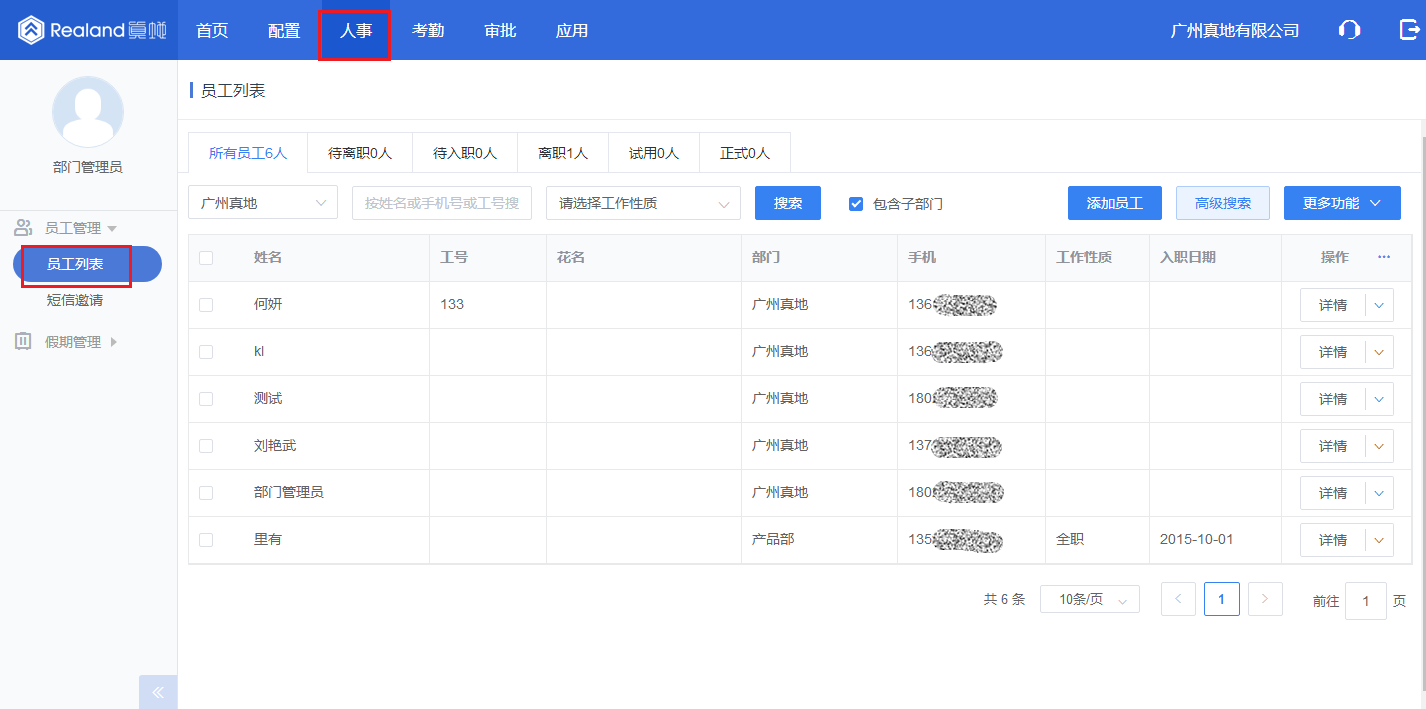The width and height of the screenshot is (1426, 709).
Task: Expand the 假期管理 arrow
Action: click(113, 341)
